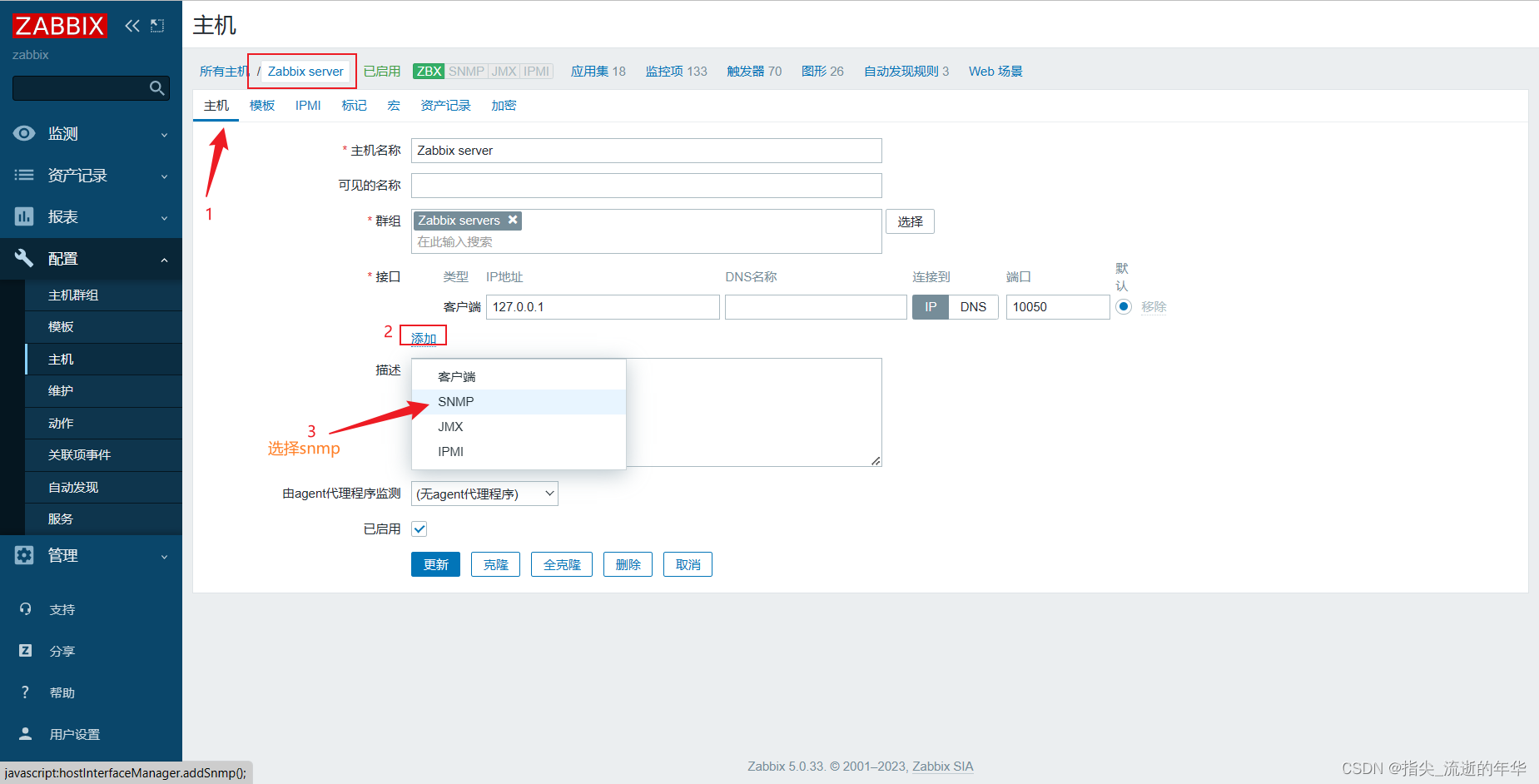Open the Zabbix SIA footer link
1539x784 pixels.
[x=942, y=767]
